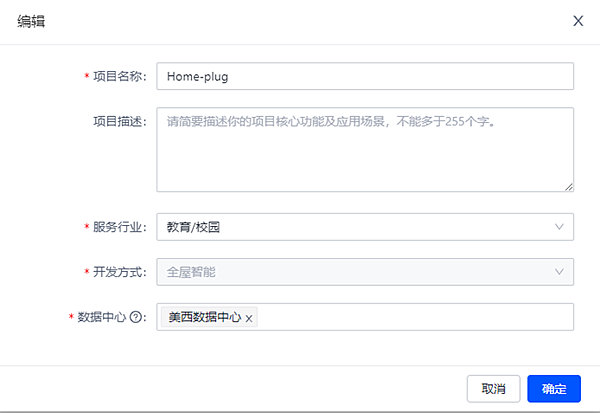The width and height of the screenshot is (600, 413).
Task: Remove the 美西数据中心 tag
Action: click(x=249, y=318)
